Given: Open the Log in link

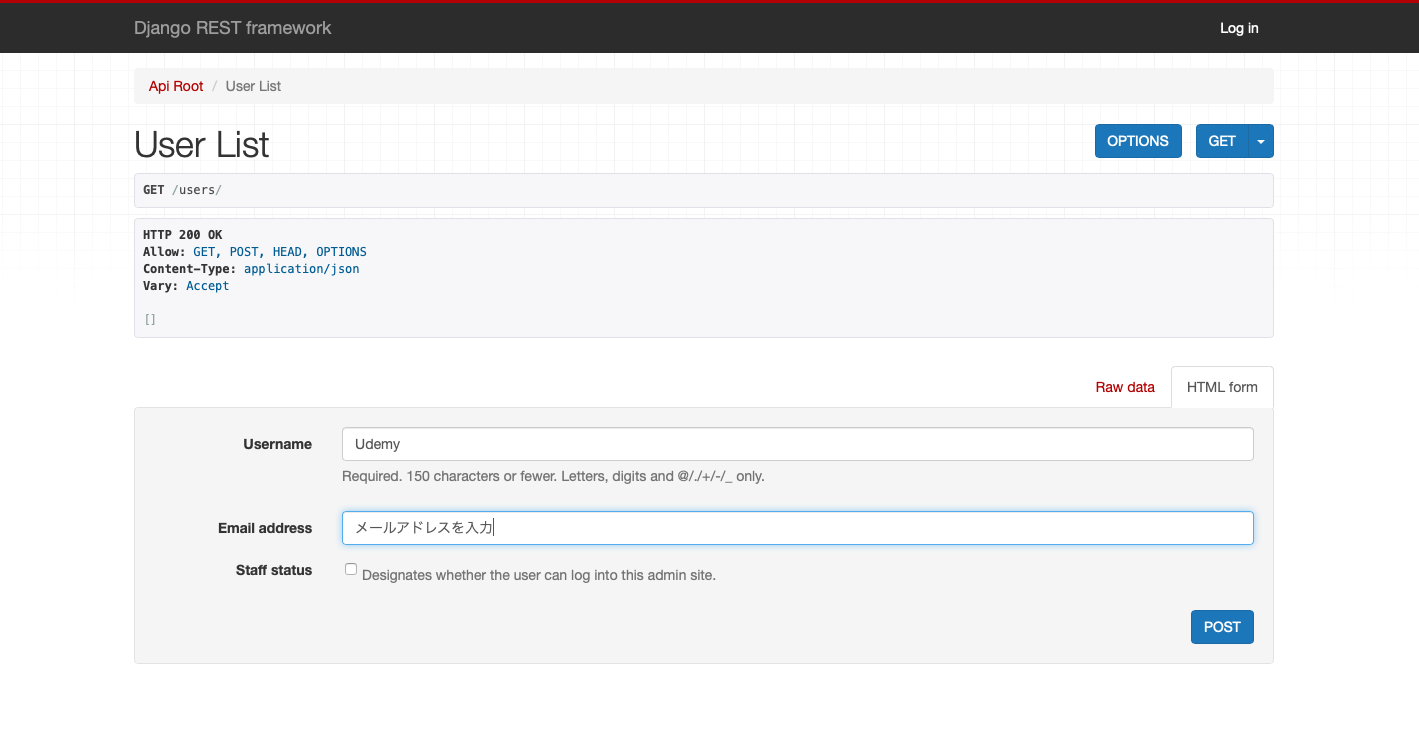Looking at the screenshot, I should coord(1238,28).
